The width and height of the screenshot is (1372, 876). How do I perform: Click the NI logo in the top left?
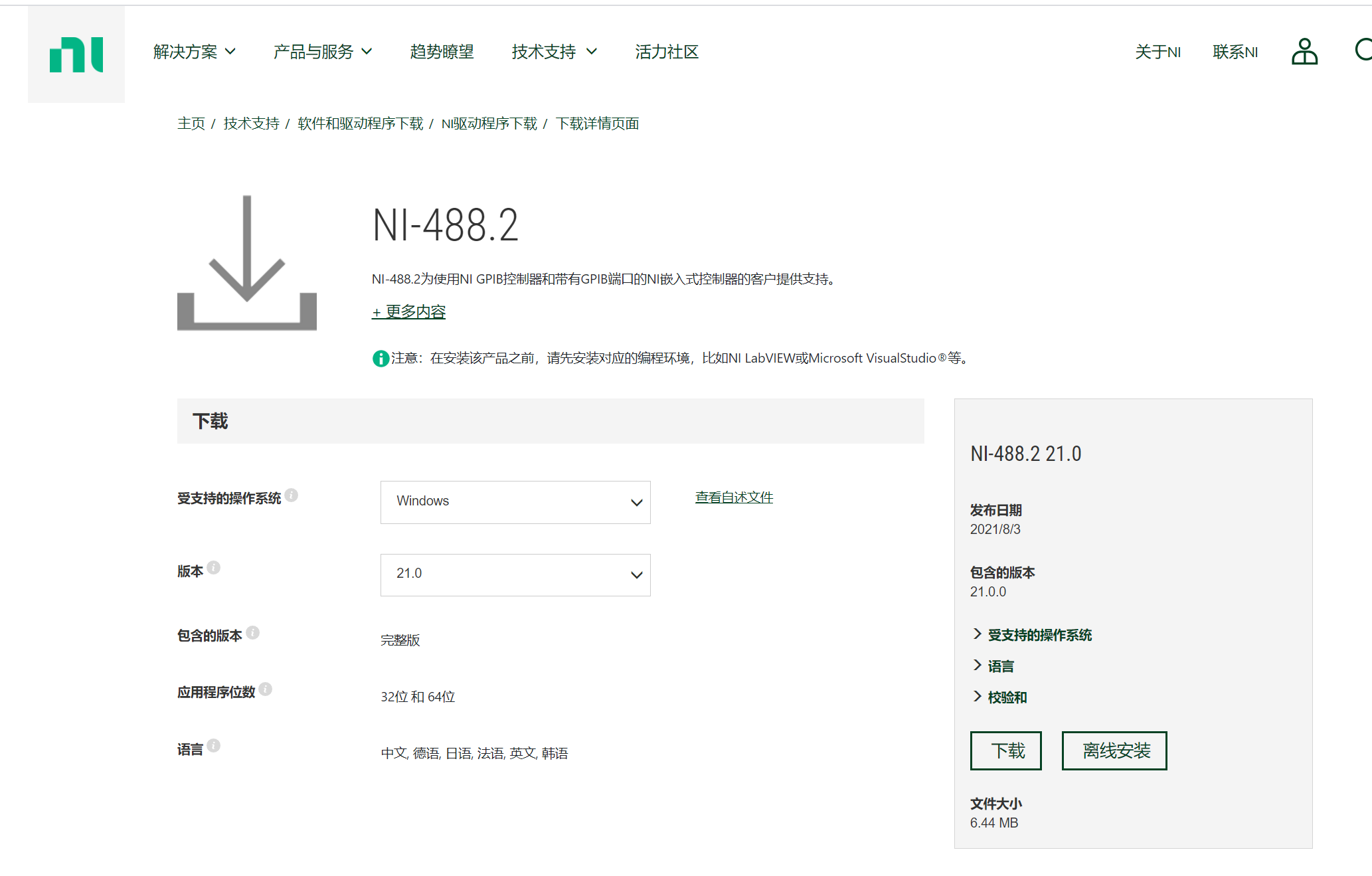click(x=75, y=54)
